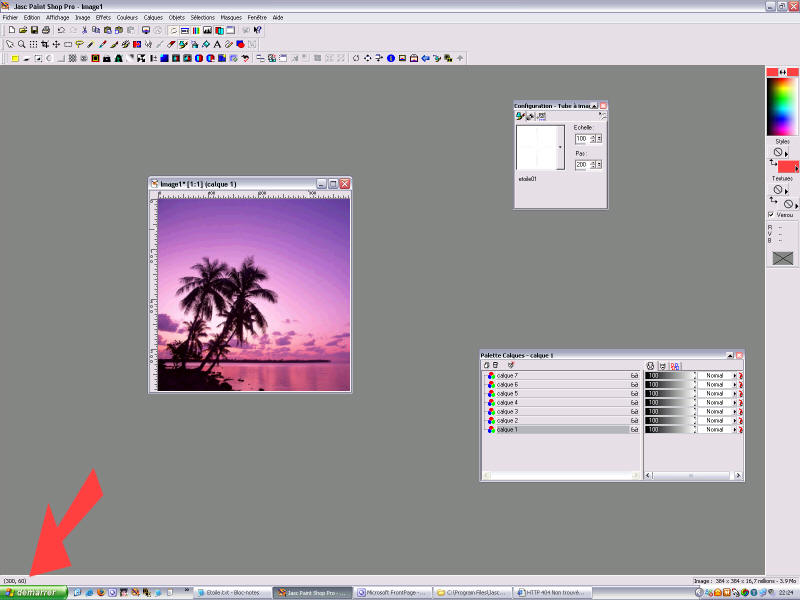This screenshot has width=800, height=600.
Task: Open the Fichier menu
Action: [x=10, y=17]
